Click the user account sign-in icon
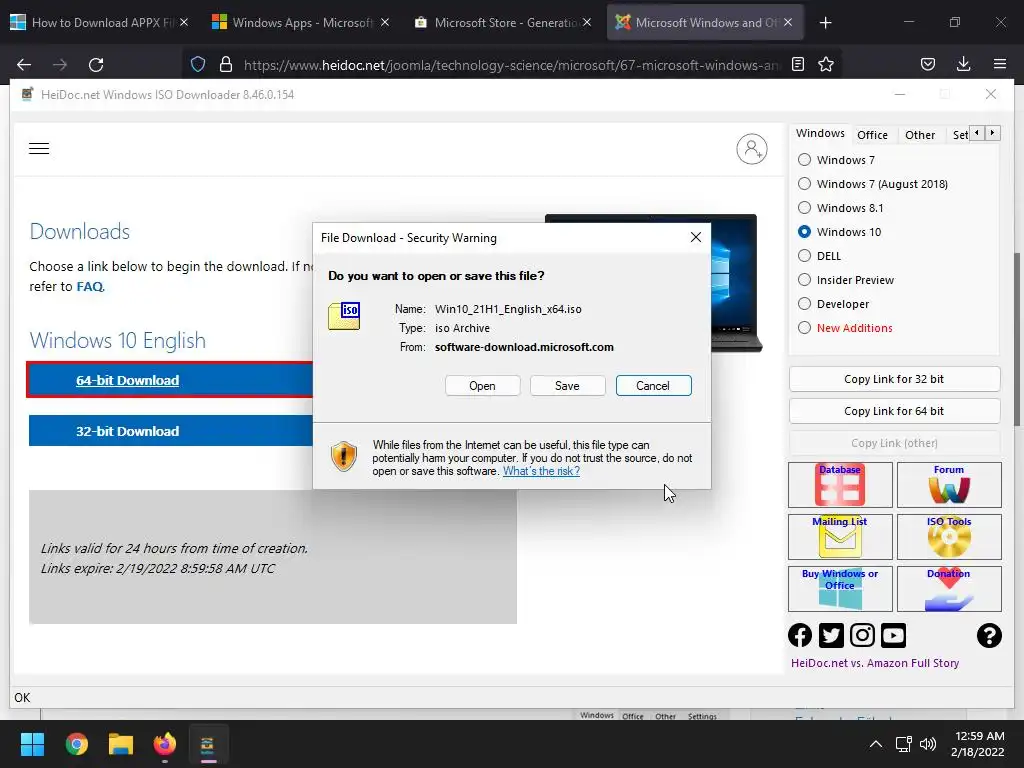1024x768 pixels. (x=752, y=149)
